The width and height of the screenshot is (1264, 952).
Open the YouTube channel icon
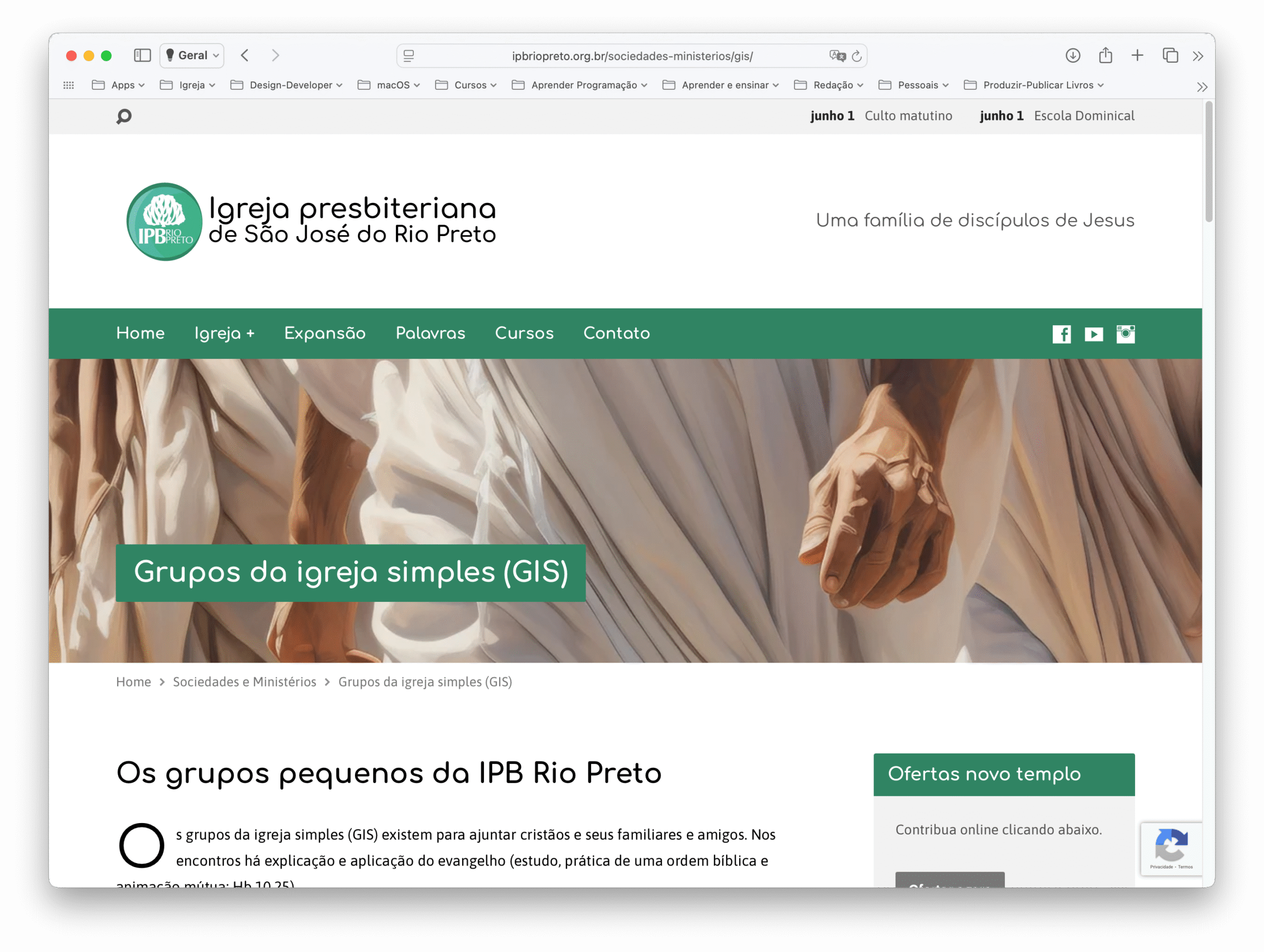(1094, 334)
